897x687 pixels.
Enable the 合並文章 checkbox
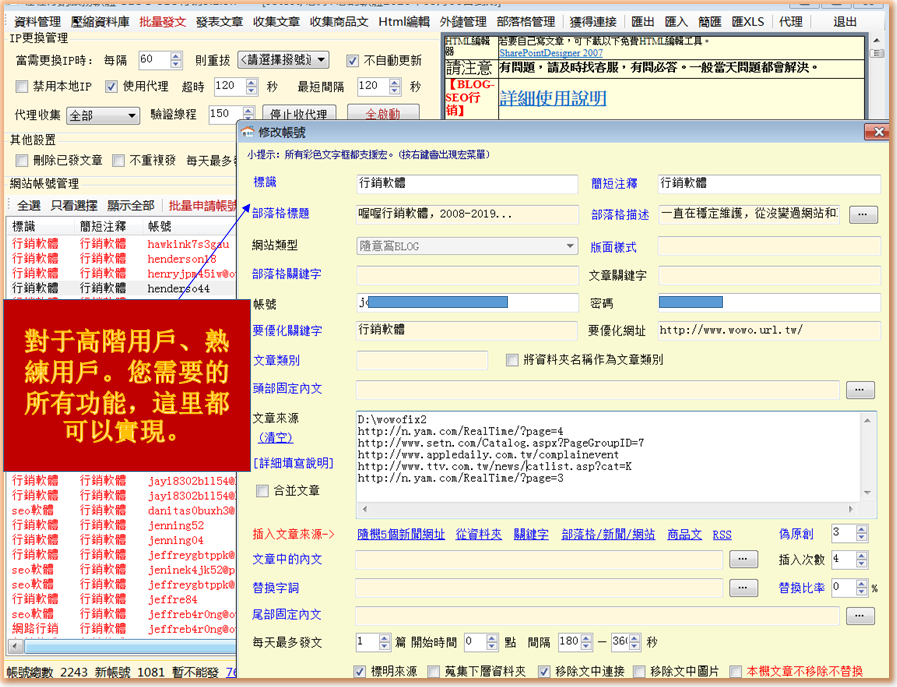pyautogui.click(x=263, y=491)
